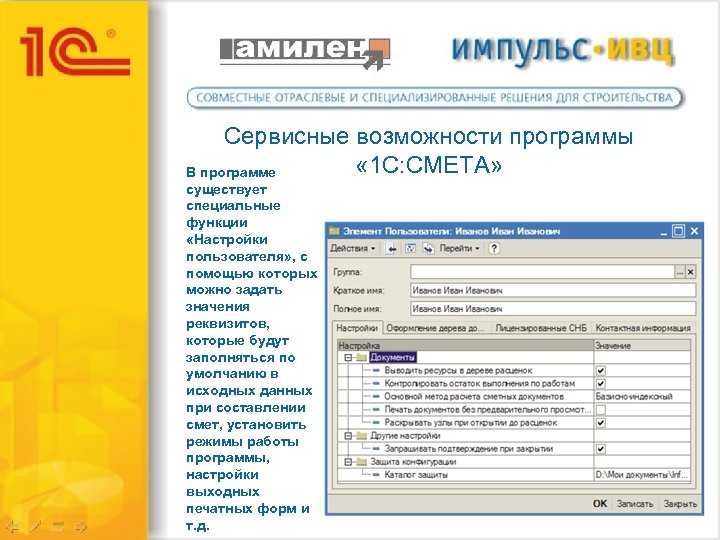The image size is (720, 540).
Task: Collapse the Защита конфигурации tree node
Action: 349,462
